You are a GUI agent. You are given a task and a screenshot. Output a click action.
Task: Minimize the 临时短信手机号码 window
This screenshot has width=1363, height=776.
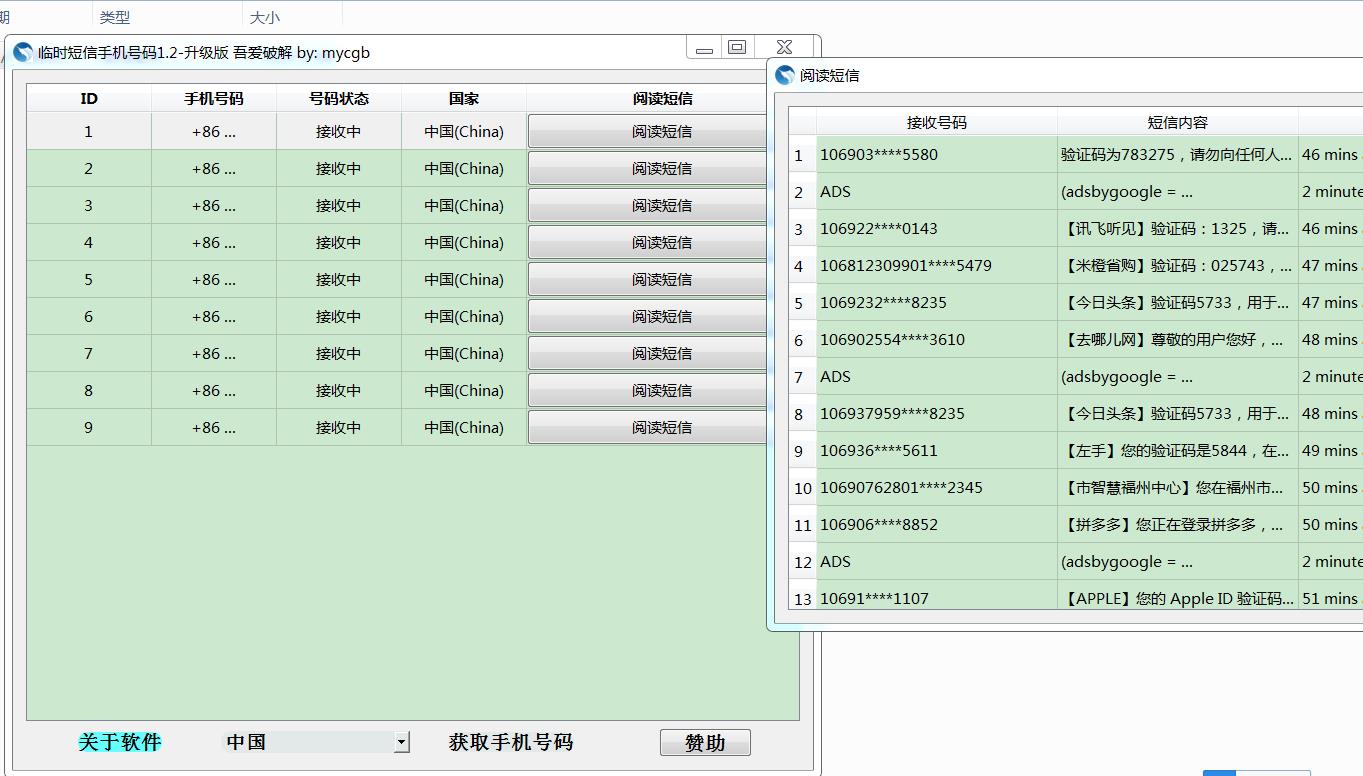pos(704,48)
